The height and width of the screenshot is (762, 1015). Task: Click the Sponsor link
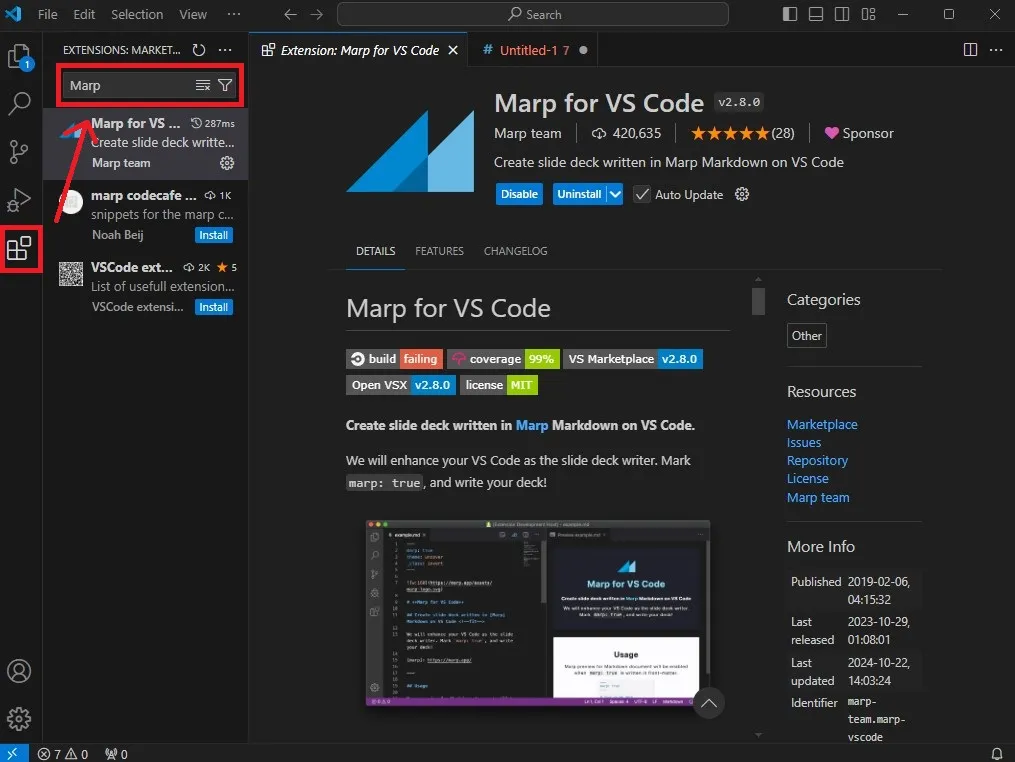point(858,133)
